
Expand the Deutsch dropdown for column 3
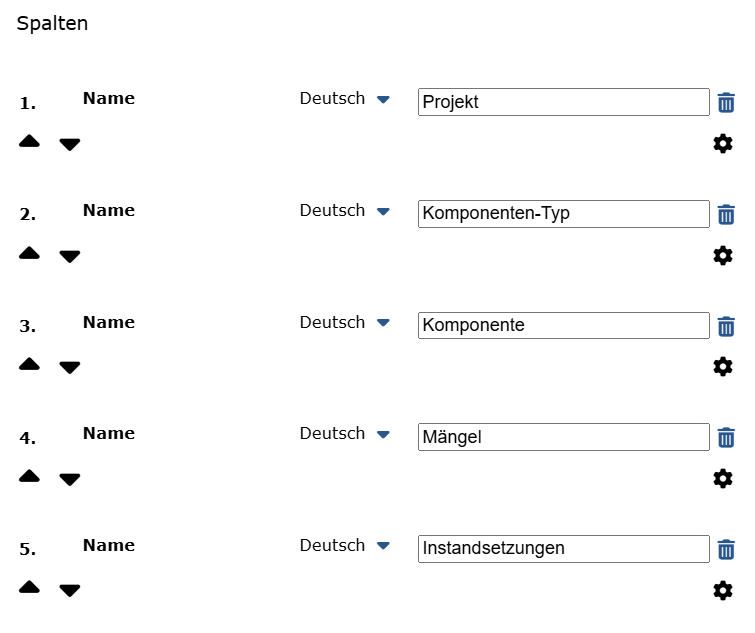(x=345, y=323)
